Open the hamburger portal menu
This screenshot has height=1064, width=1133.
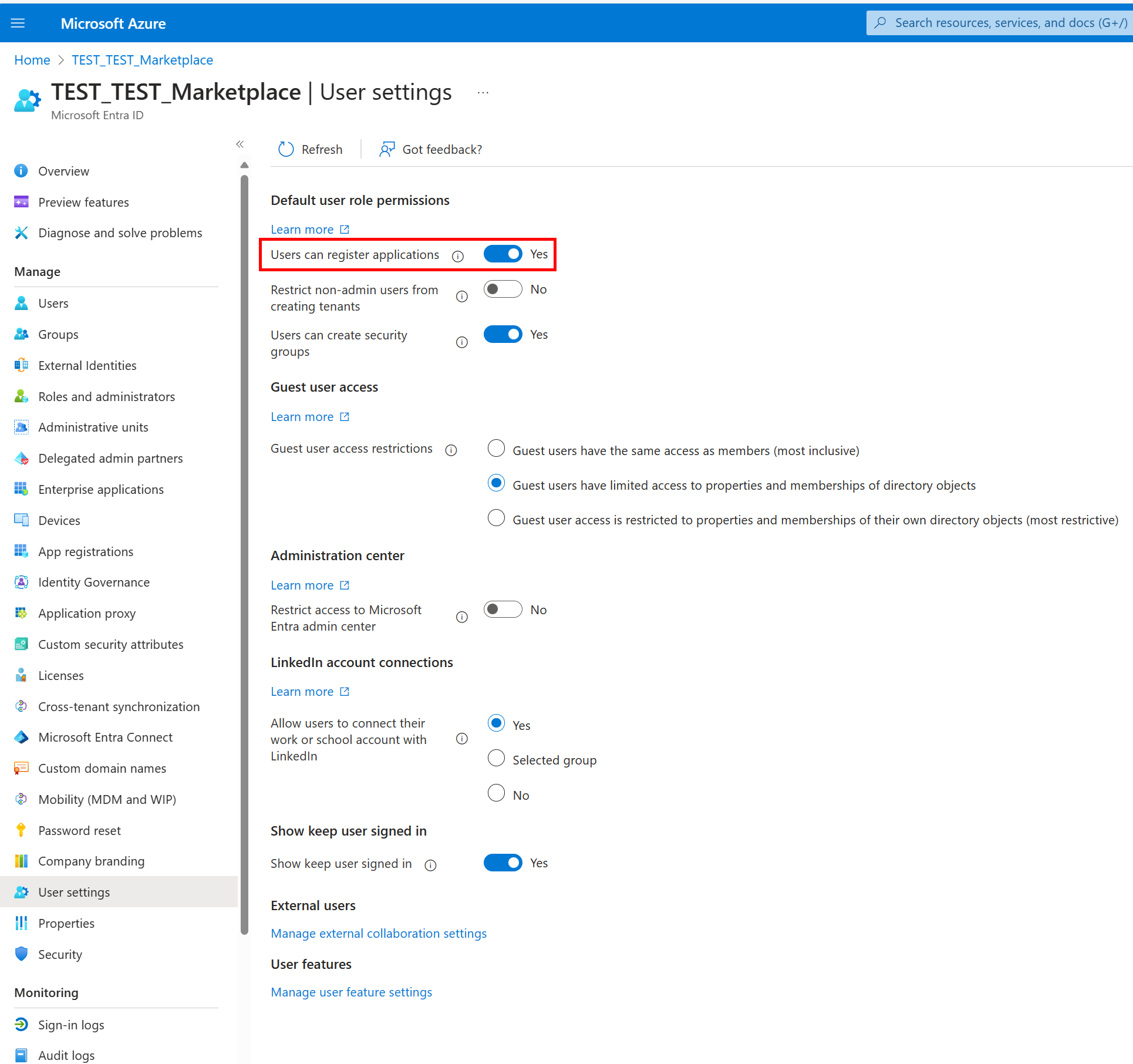pos(18,23)
